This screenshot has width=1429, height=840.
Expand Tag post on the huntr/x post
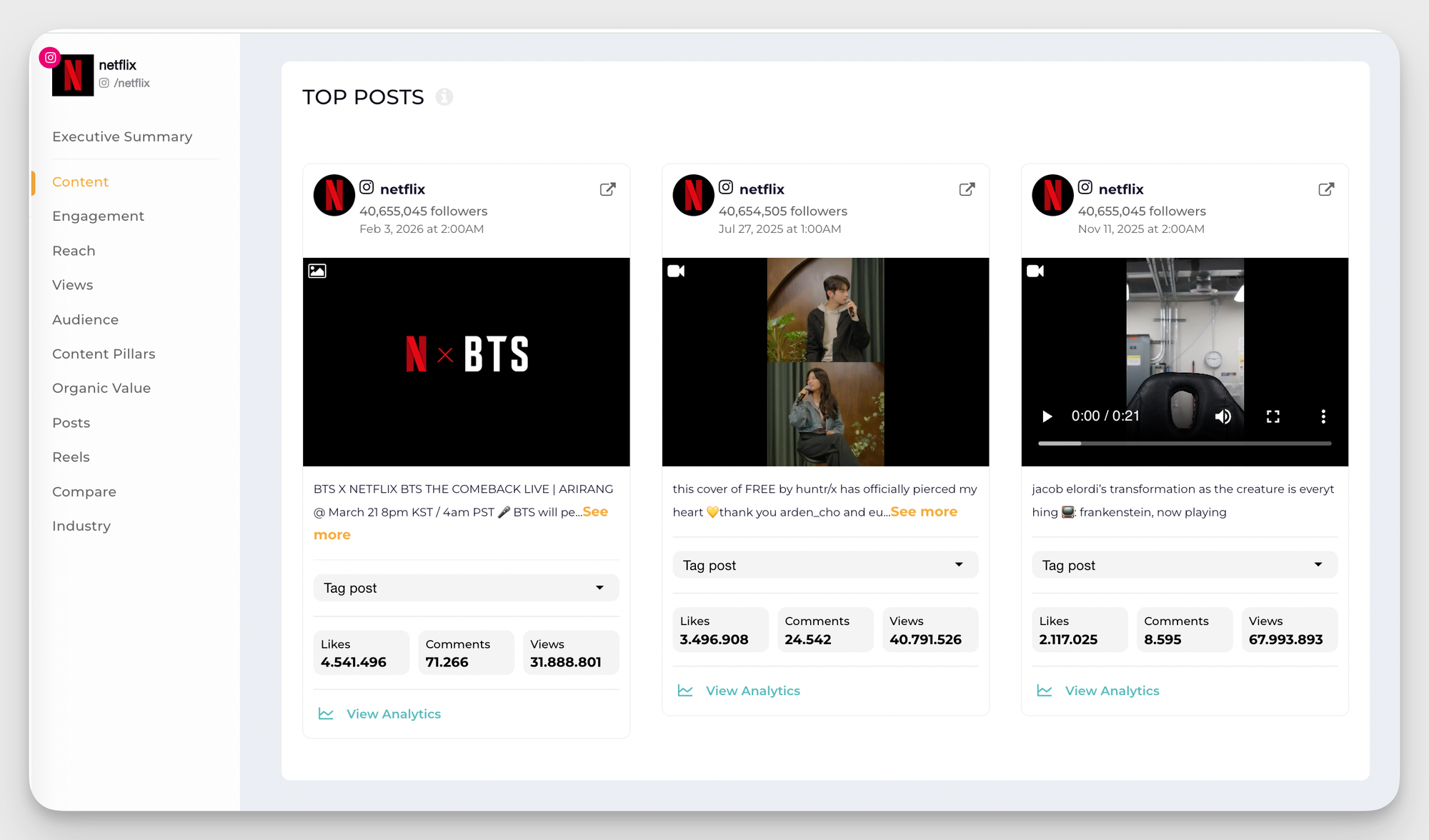825,564
